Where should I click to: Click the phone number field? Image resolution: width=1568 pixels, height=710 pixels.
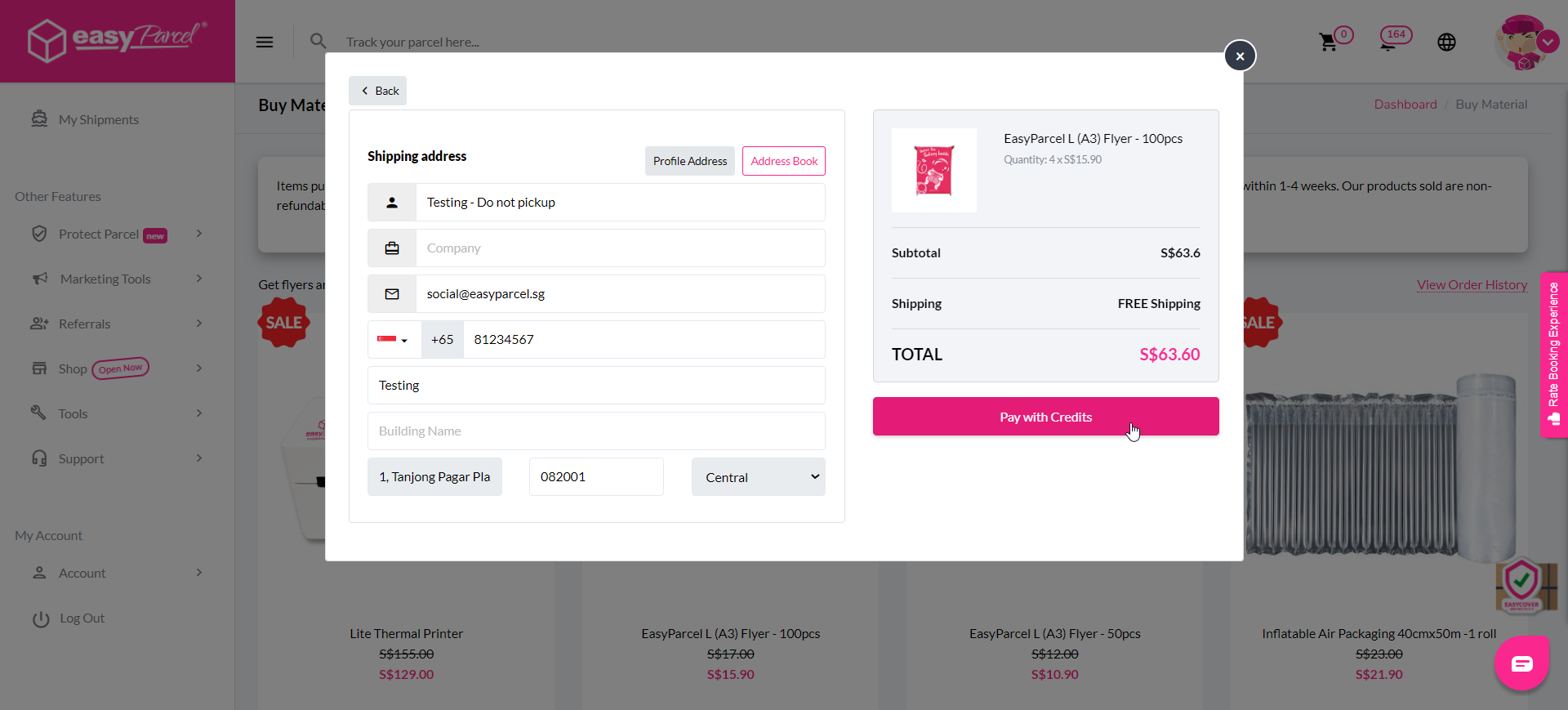coord(644,340)
